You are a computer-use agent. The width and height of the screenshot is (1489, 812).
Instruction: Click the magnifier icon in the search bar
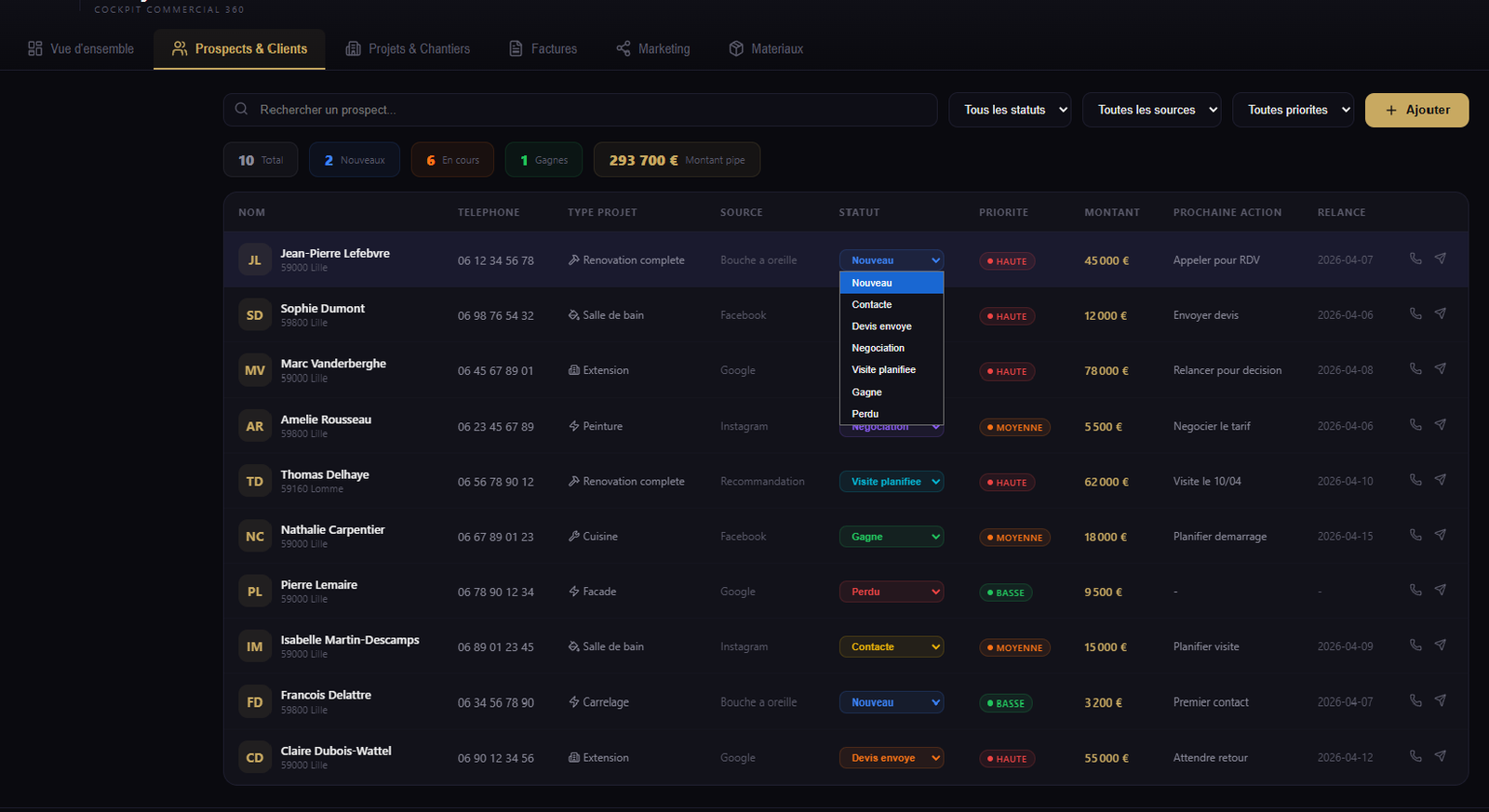tap(241, 110)
